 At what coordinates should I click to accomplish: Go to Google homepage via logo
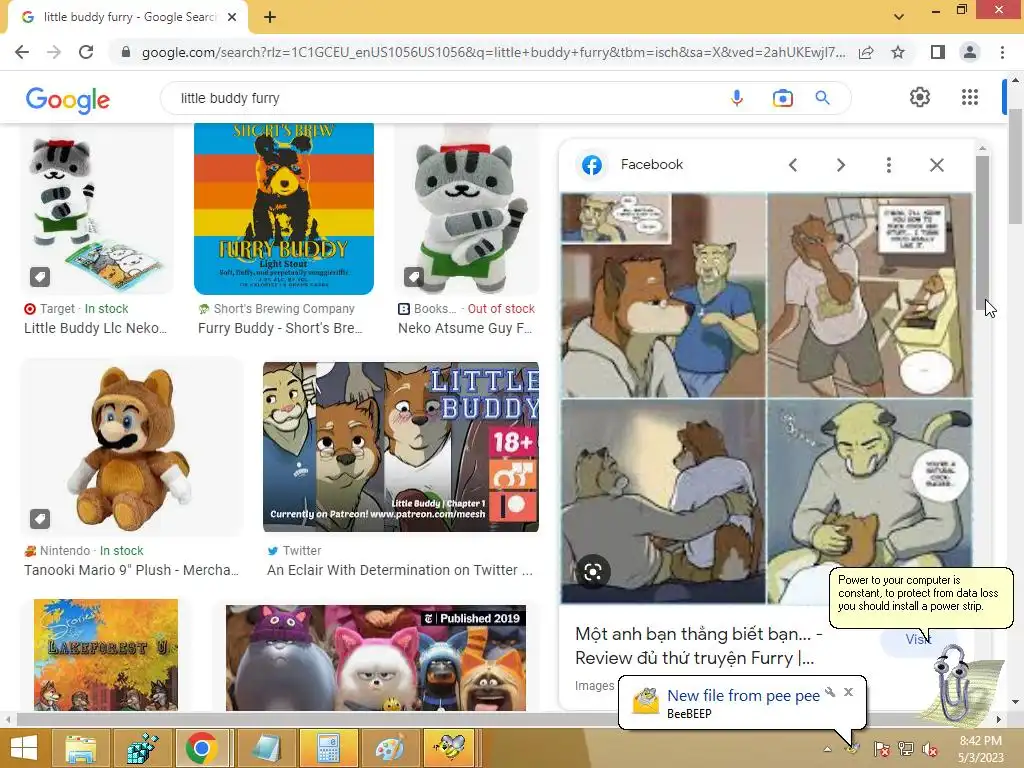68,99
